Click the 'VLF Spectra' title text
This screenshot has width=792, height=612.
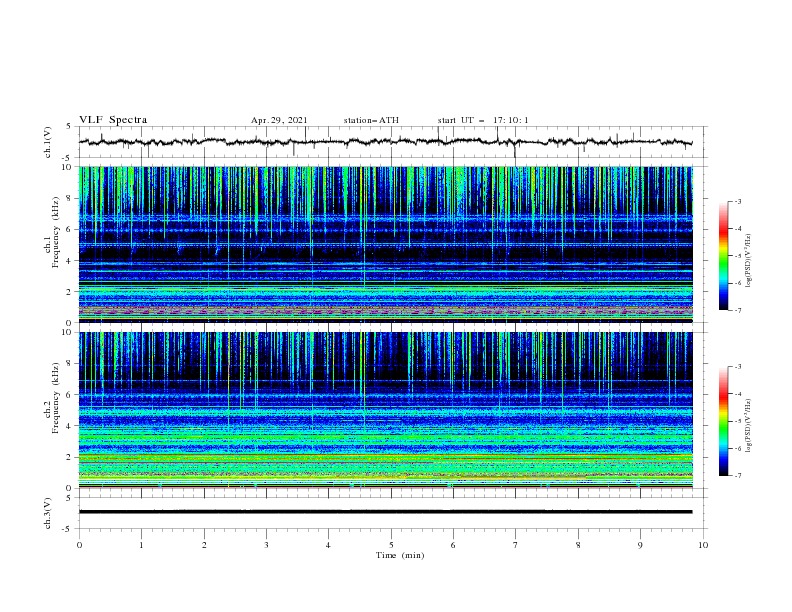coord(113,120)
